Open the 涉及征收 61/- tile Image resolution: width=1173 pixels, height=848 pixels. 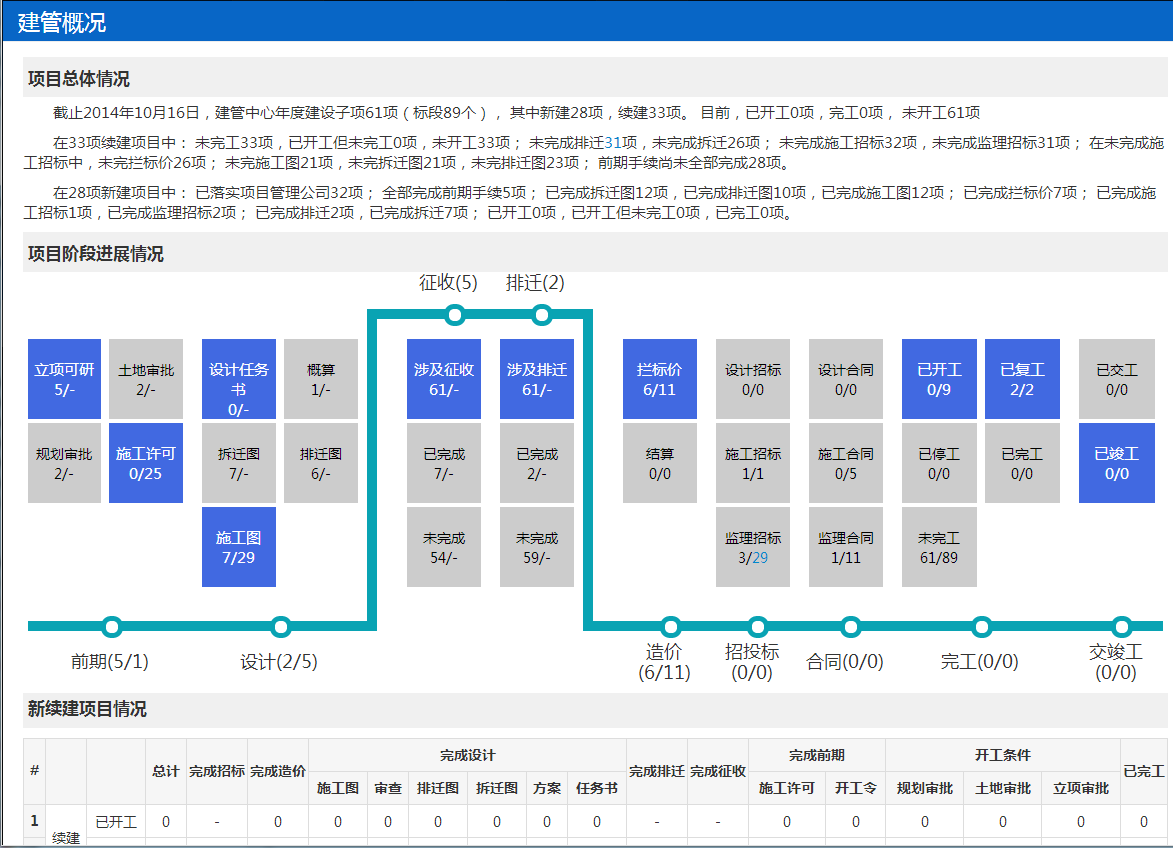click(444, 379)
